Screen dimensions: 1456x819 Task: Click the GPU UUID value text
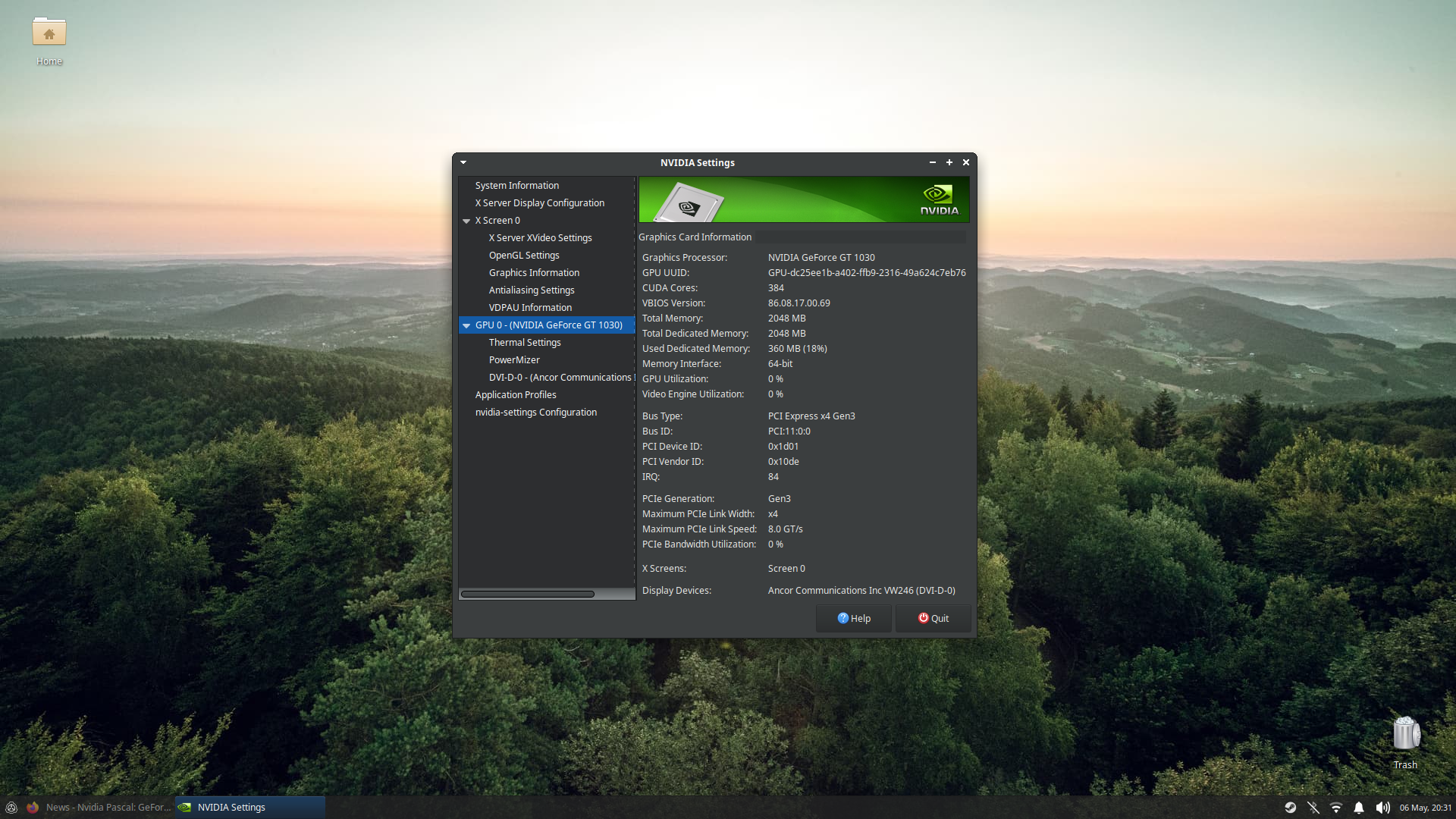(x=867, y=273)
